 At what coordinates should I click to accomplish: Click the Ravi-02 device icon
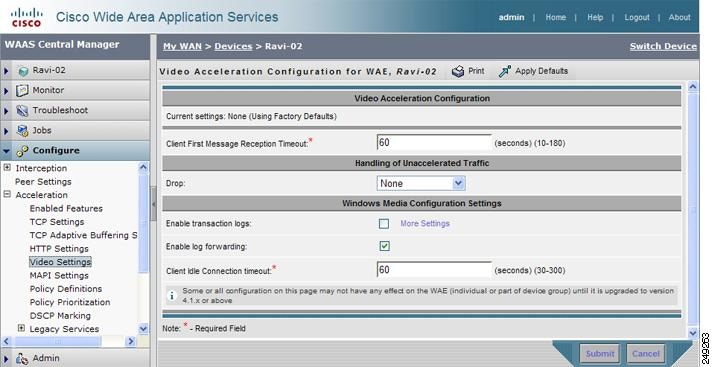[23, 71]
